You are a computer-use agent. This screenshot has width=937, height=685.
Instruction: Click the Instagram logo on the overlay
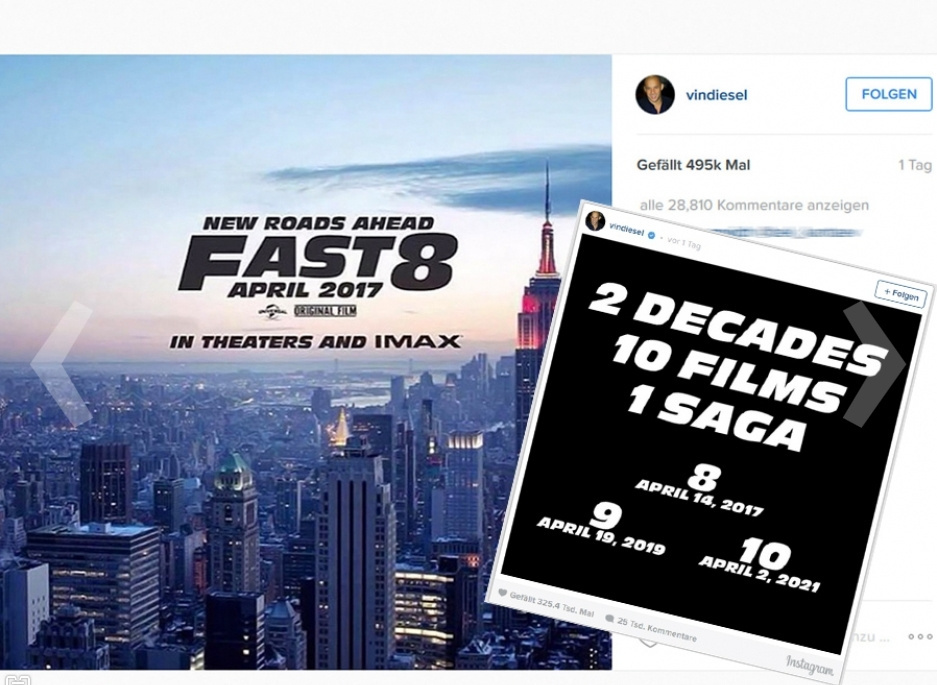pos(809,664)
